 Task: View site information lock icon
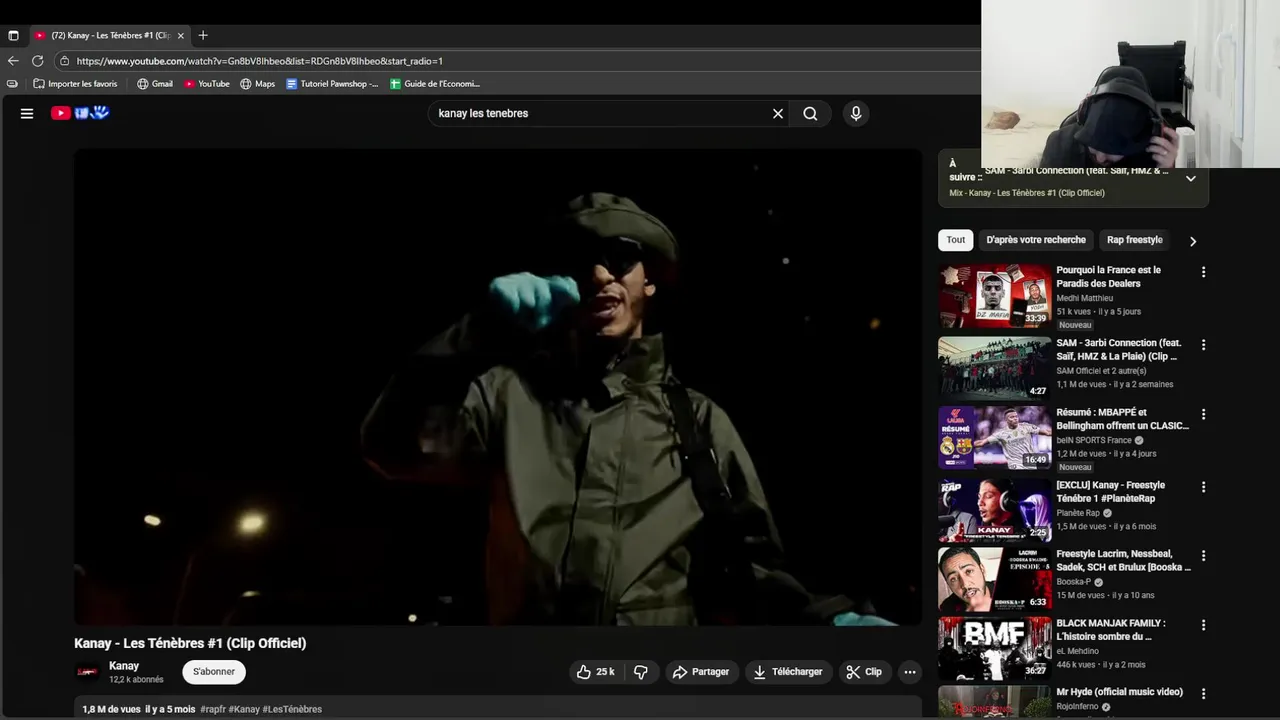(x=64, y=61)
